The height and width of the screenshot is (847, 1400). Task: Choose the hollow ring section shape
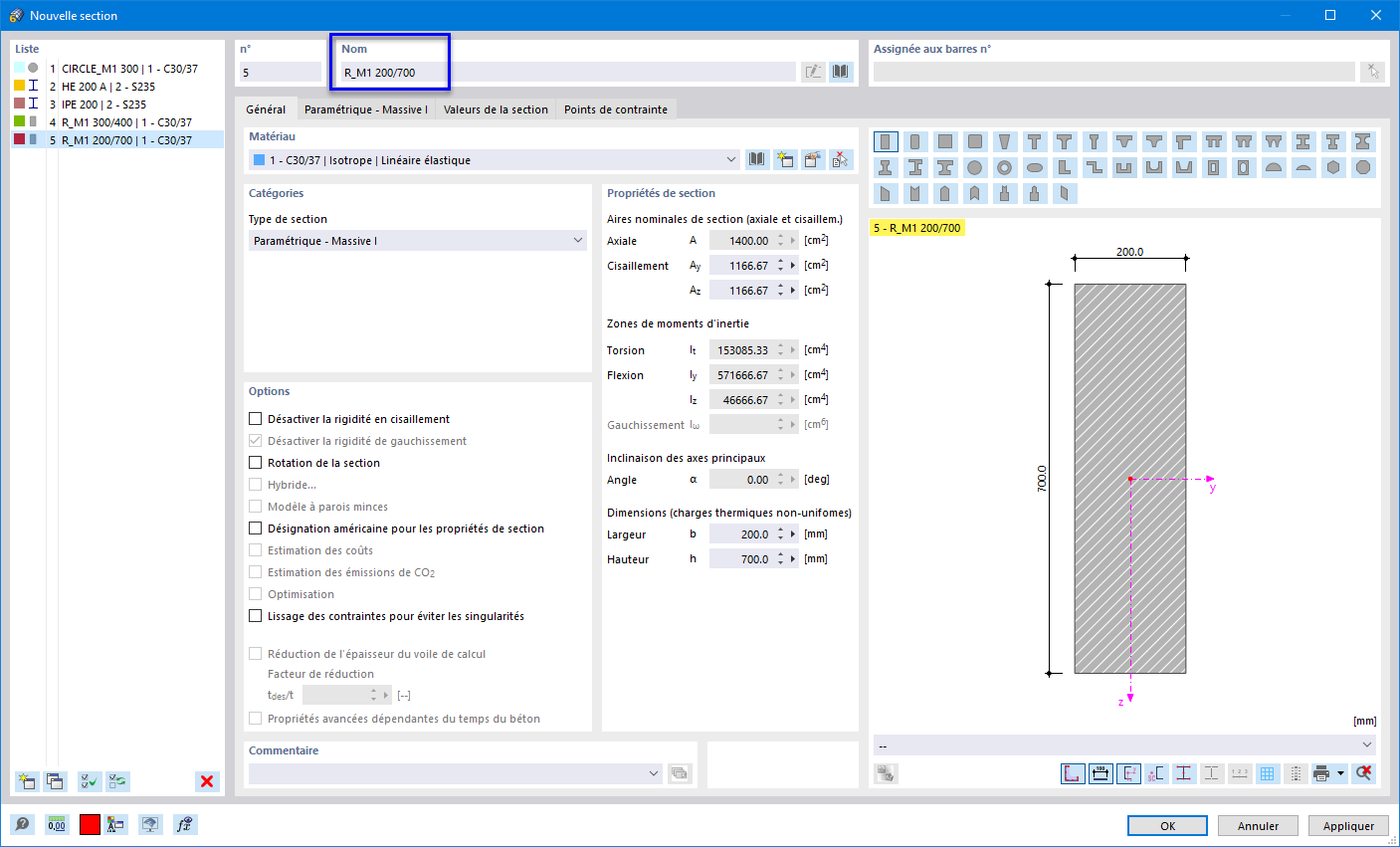(1005, 167)
